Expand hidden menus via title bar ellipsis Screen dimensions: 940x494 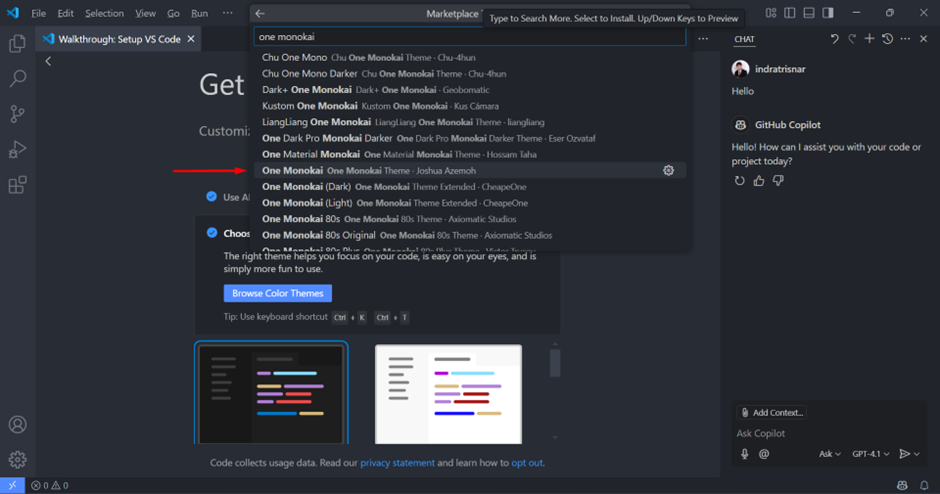click(x=227, y=13)
